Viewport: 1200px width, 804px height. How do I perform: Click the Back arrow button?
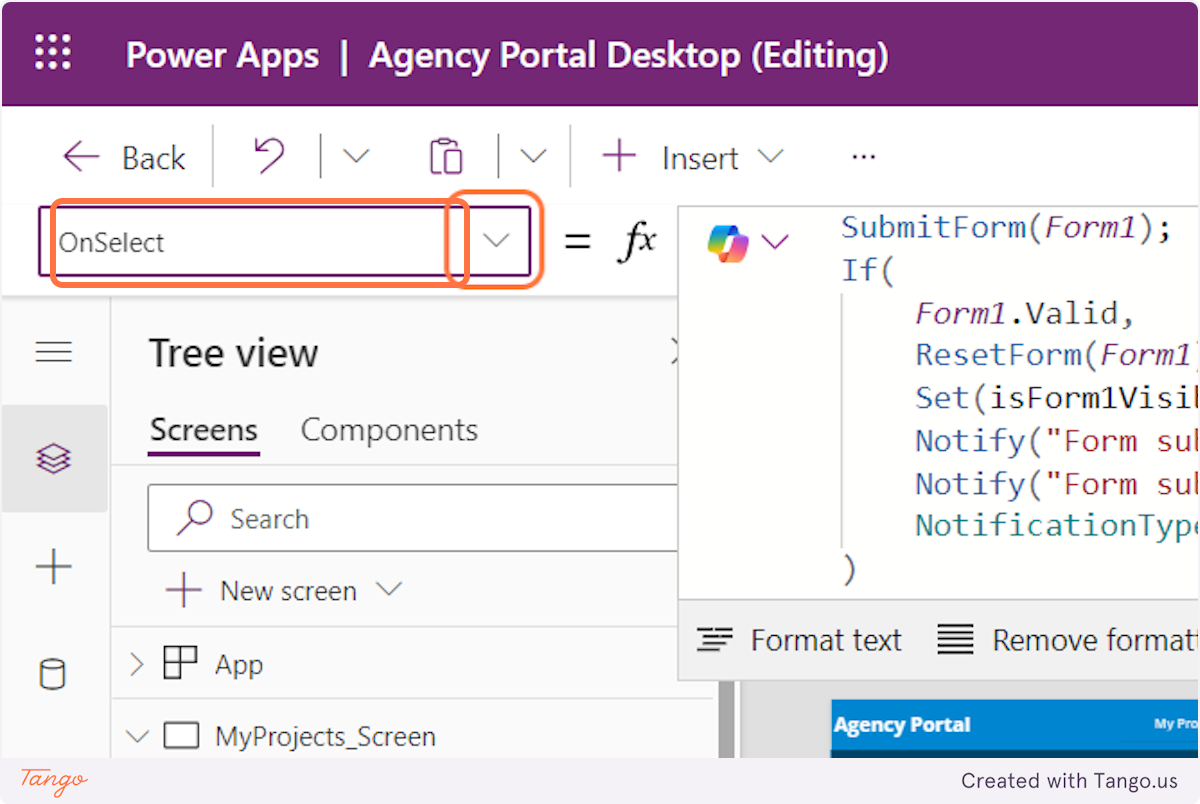pos(124,157)
